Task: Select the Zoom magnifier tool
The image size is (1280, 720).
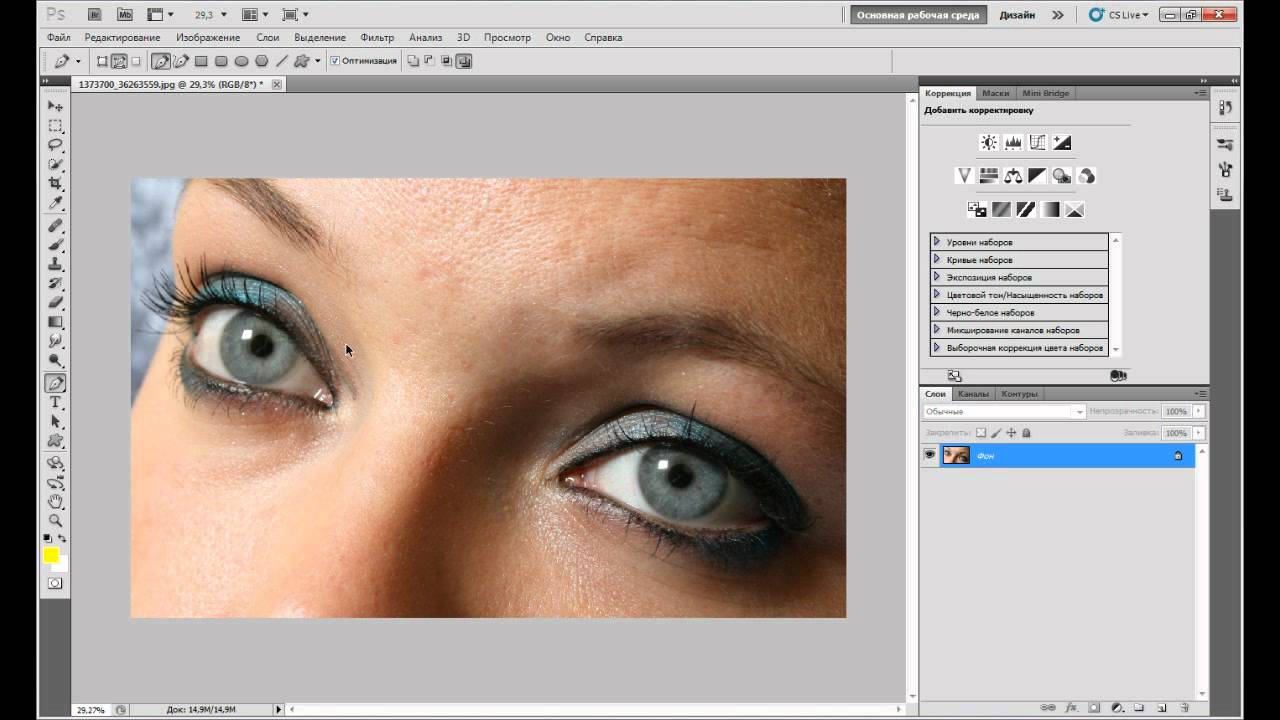Action: (56, 520)
